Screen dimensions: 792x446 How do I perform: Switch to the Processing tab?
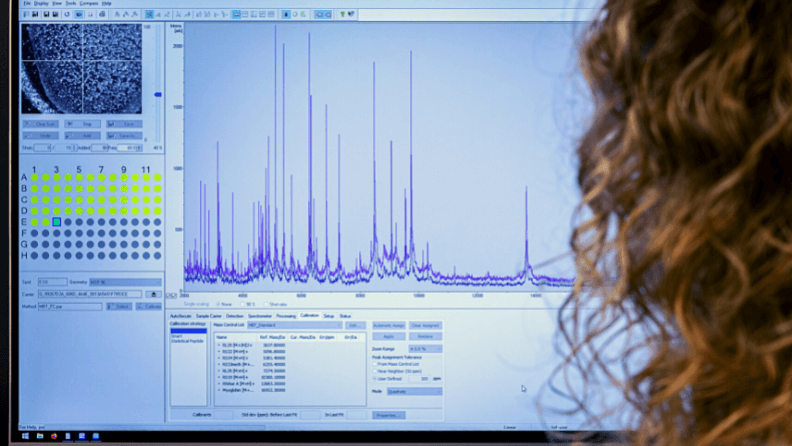[286, 316]
